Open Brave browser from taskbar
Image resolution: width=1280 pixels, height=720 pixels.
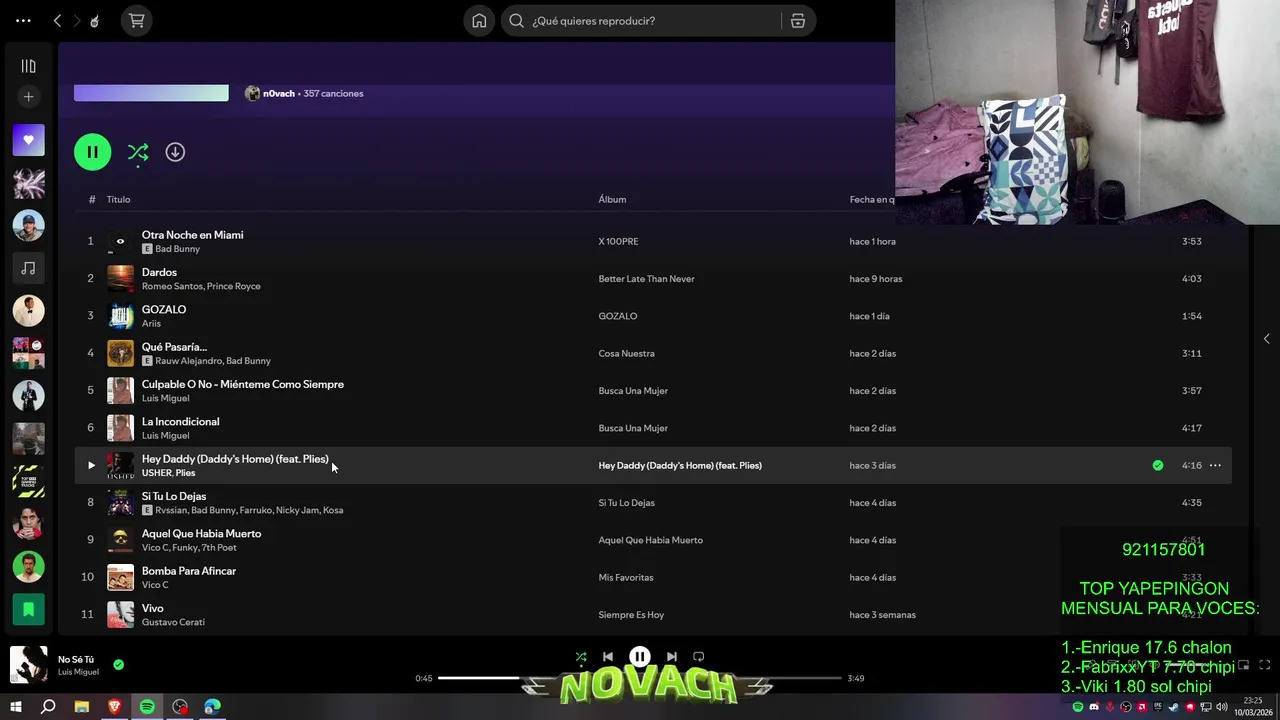(x=114, y=707)
